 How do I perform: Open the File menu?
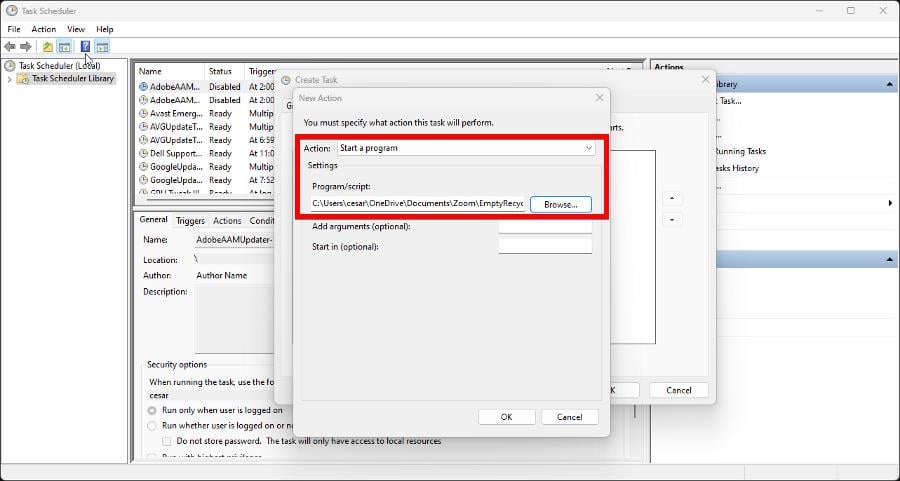point(14,29)
